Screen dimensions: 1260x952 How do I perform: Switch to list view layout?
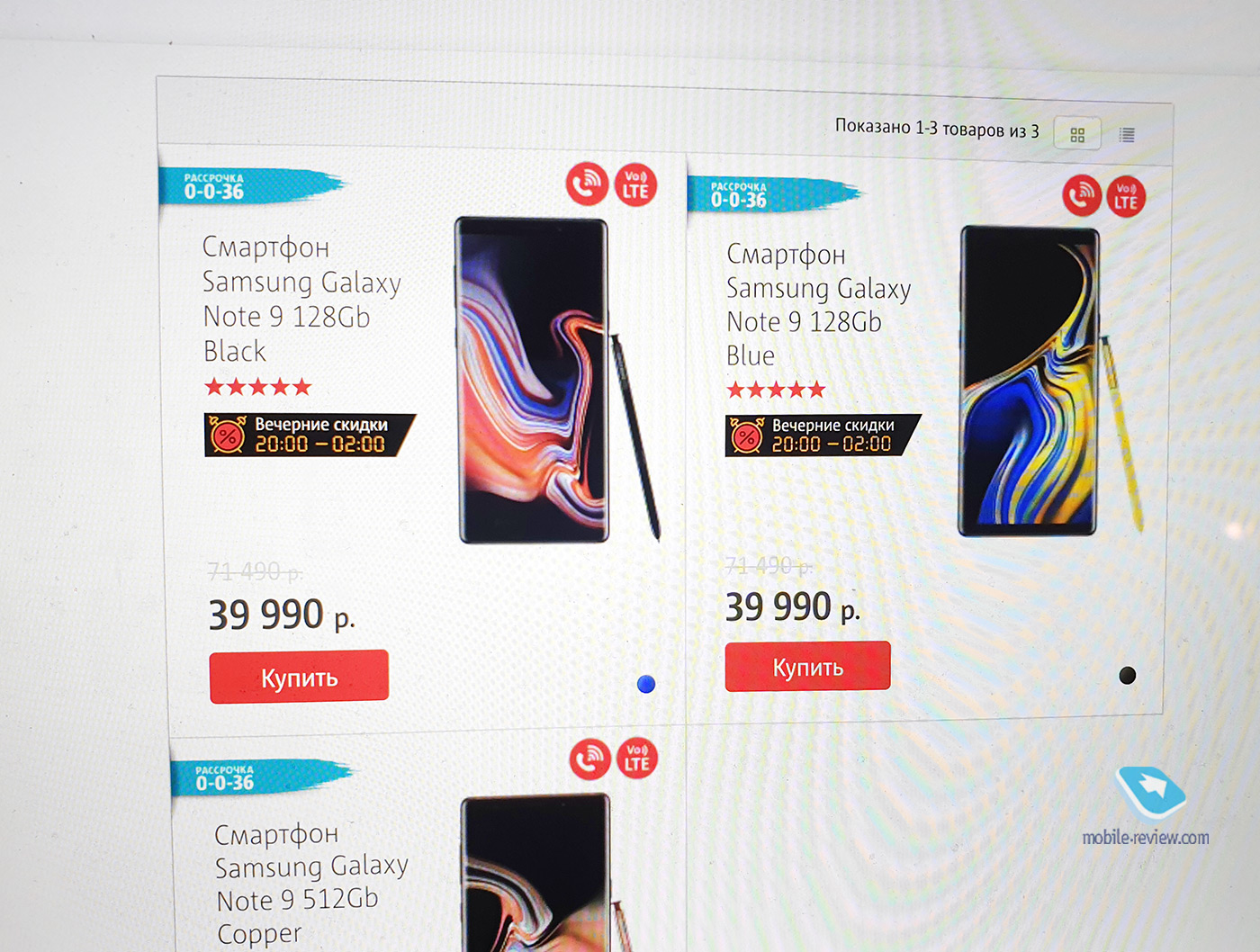pos(1127,135)
